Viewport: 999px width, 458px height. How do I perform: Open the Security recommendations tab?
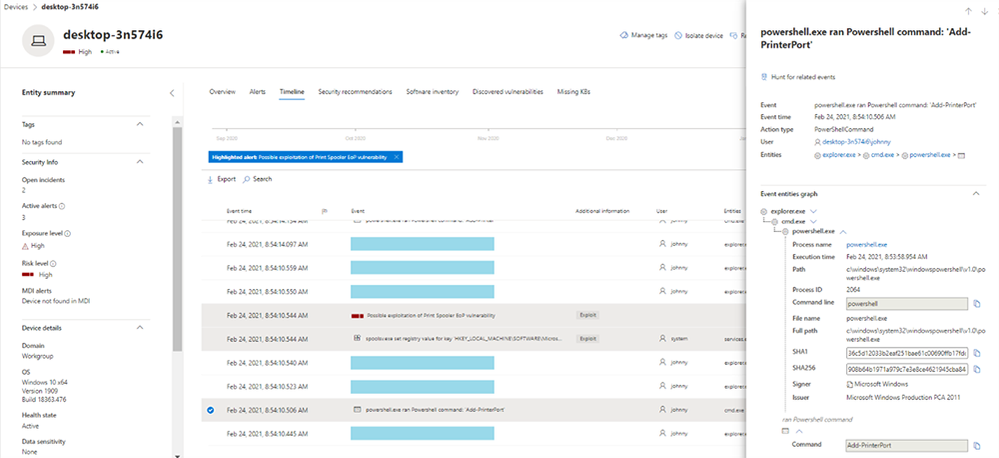click(x=355, y=92)
